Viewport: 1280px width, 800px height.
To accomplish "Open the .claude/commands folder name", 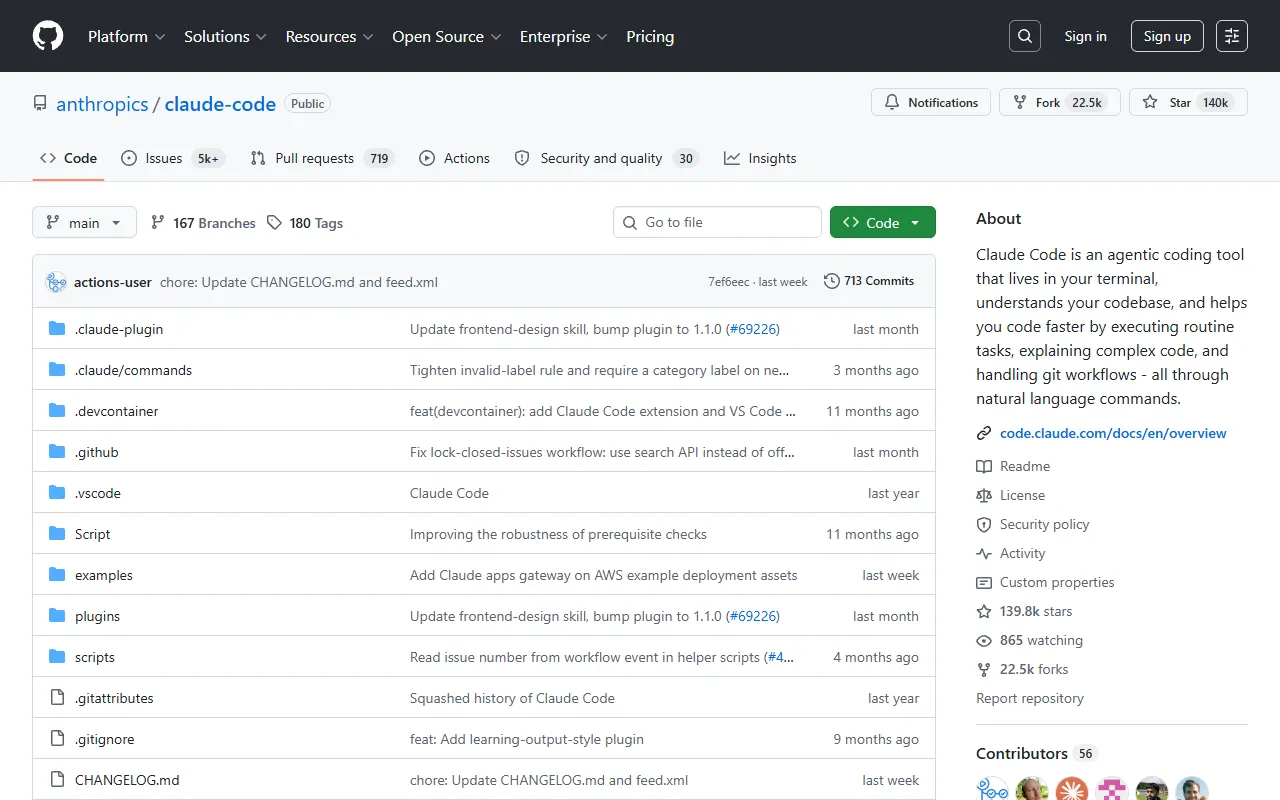I will click(x=133, y=370).
